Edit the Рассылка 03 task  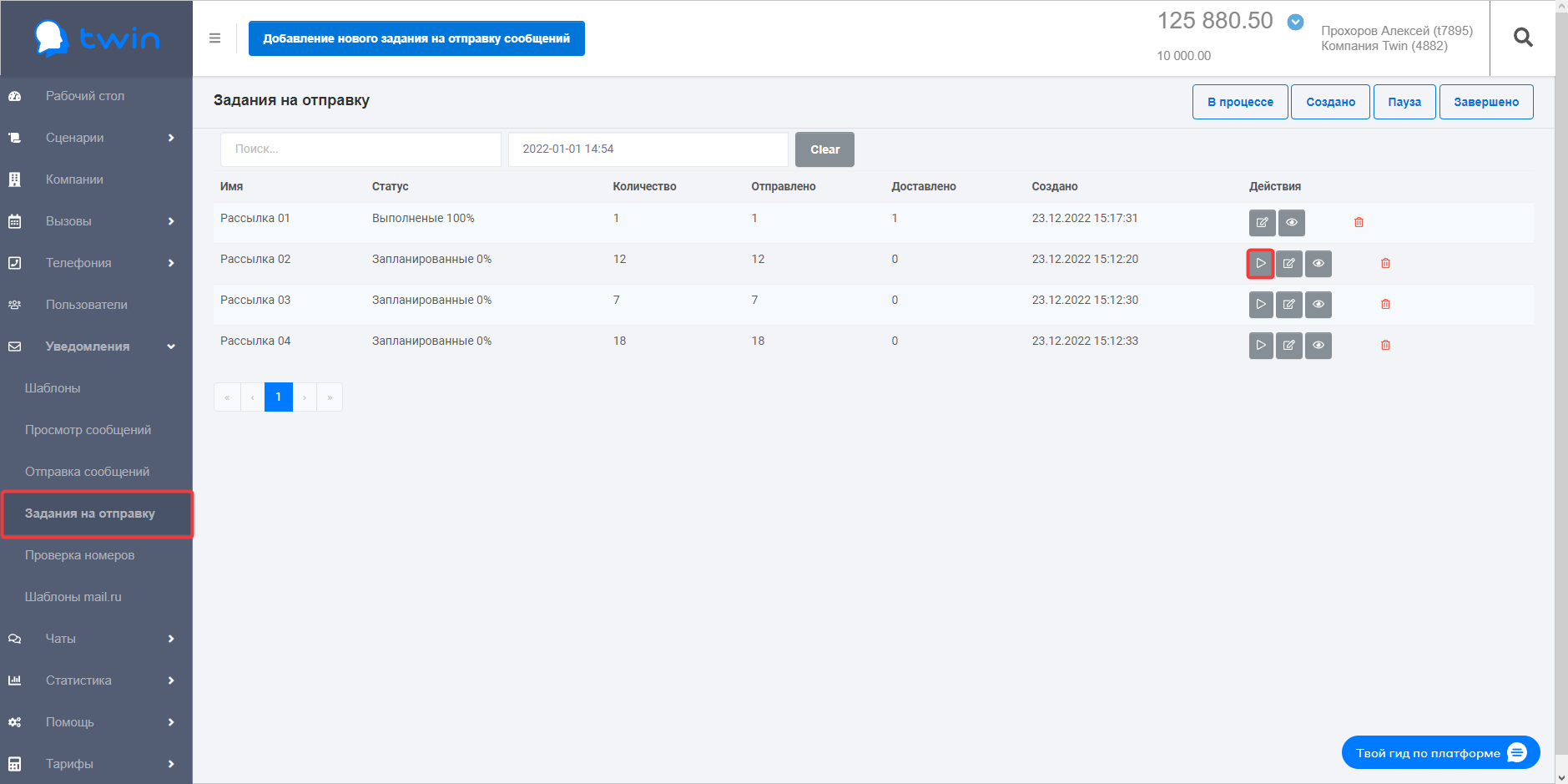[x=1288, y=305]
